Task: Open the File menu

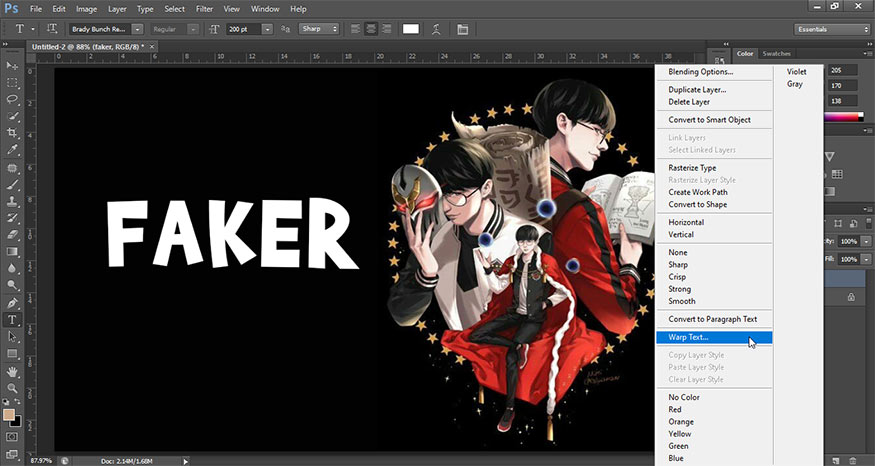Action: coord(36,9)
